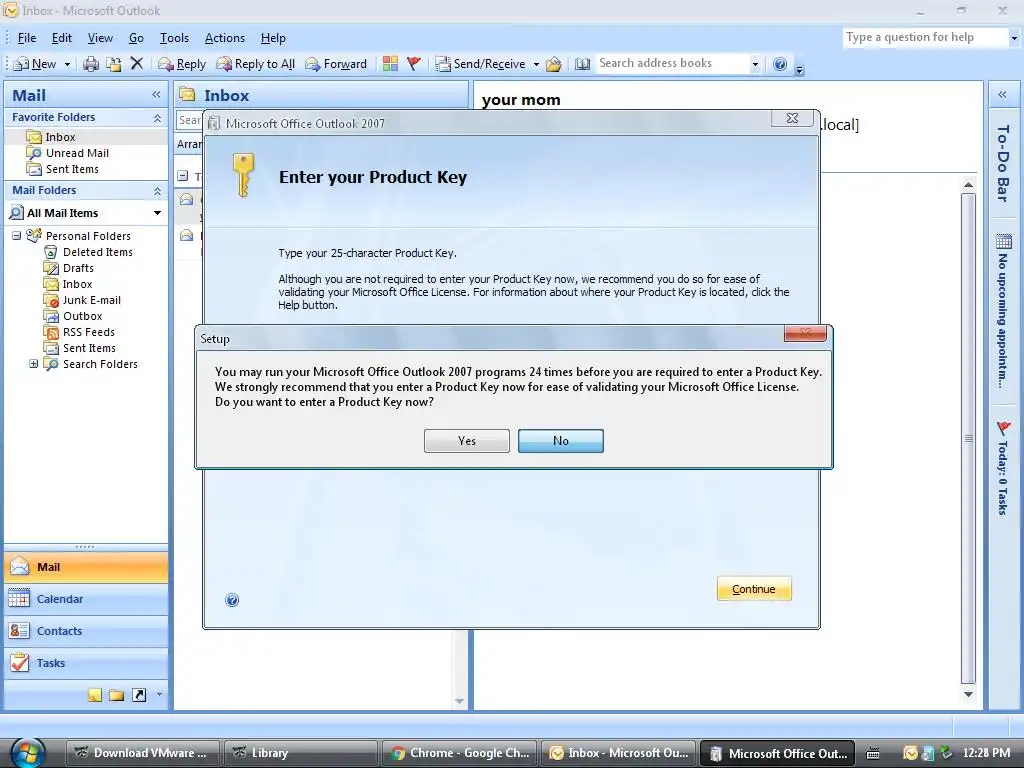Click Yes in the Setup dialog
The height and width of the screenshot is (768, 1024).
(466, 441)
